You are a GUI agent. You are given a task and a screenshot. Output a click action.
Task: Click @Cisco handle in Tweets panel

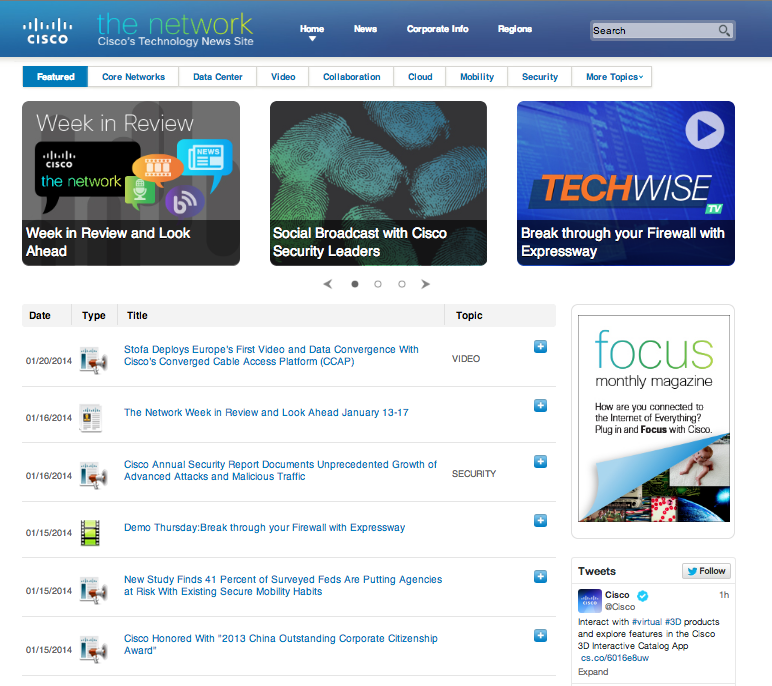(619, 607)
